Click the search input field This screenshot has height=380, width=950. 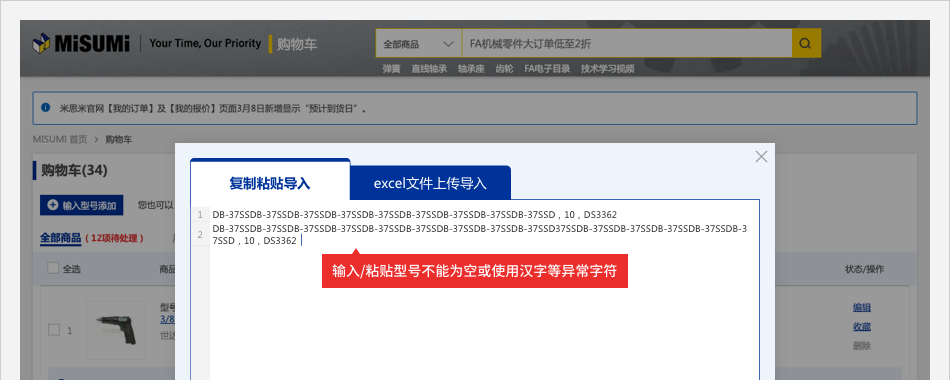[626, 44]
